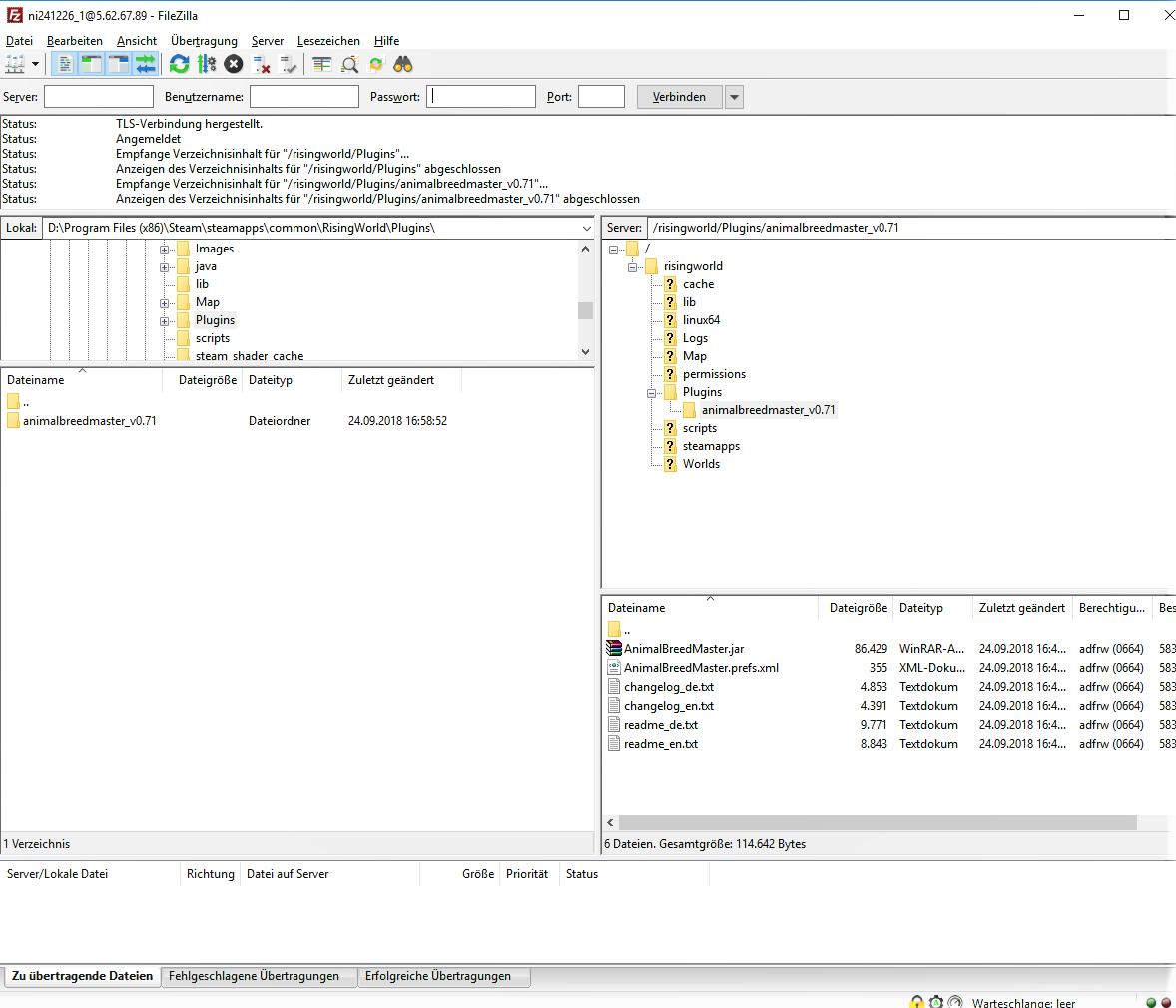Click the remote file list horizontal scrollbar

point(877,823)
